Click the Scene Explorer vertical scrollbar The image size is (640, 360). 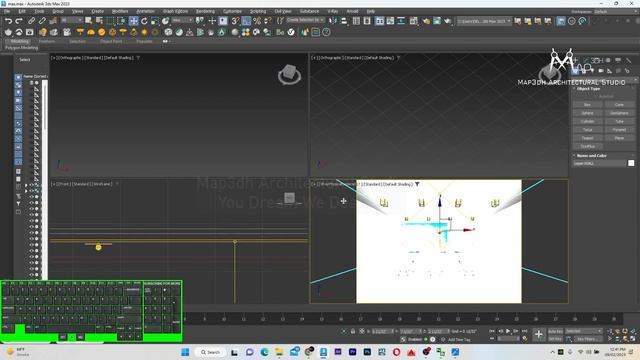tap(45, 180)
